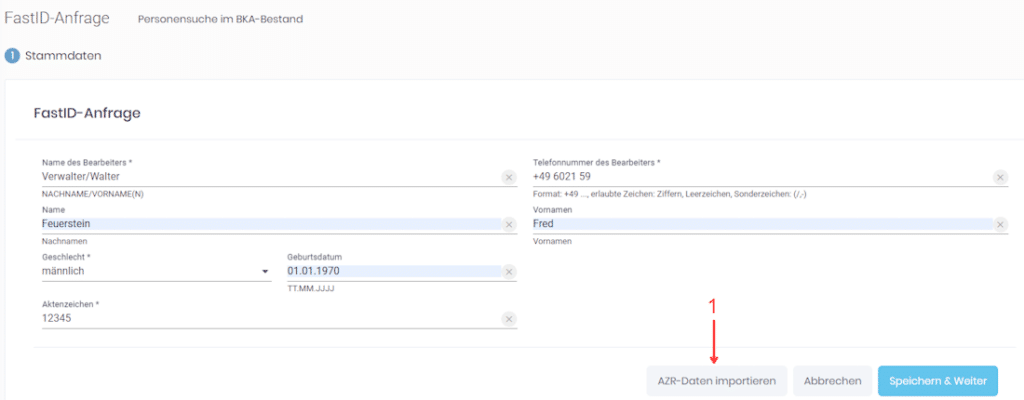1024x400 pixels.
Task: Click the Feuerstein surname text input
Action: [x=260, y=225]
